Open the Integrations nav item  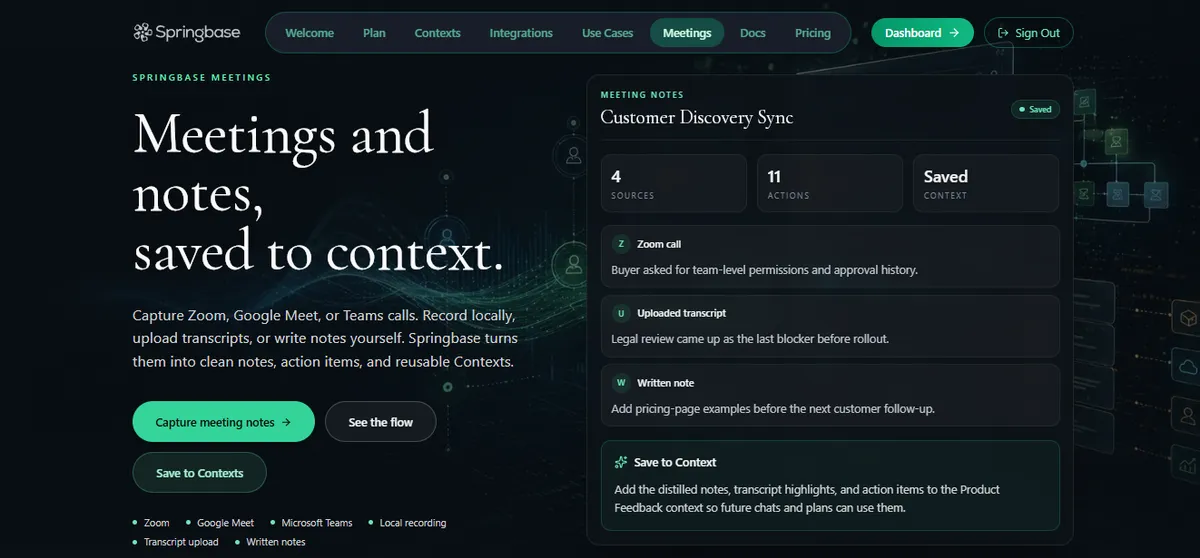coord(521,33)
